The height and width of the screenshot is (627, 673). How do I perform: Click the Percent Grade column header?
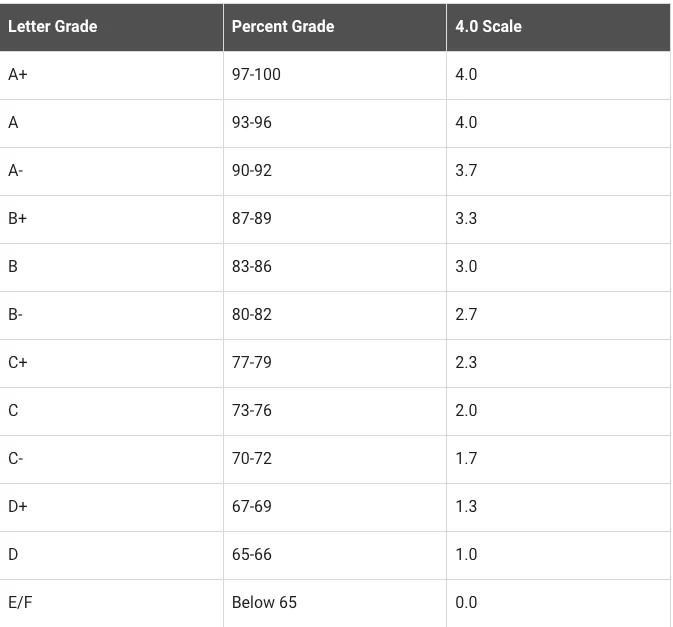[283, 27]
